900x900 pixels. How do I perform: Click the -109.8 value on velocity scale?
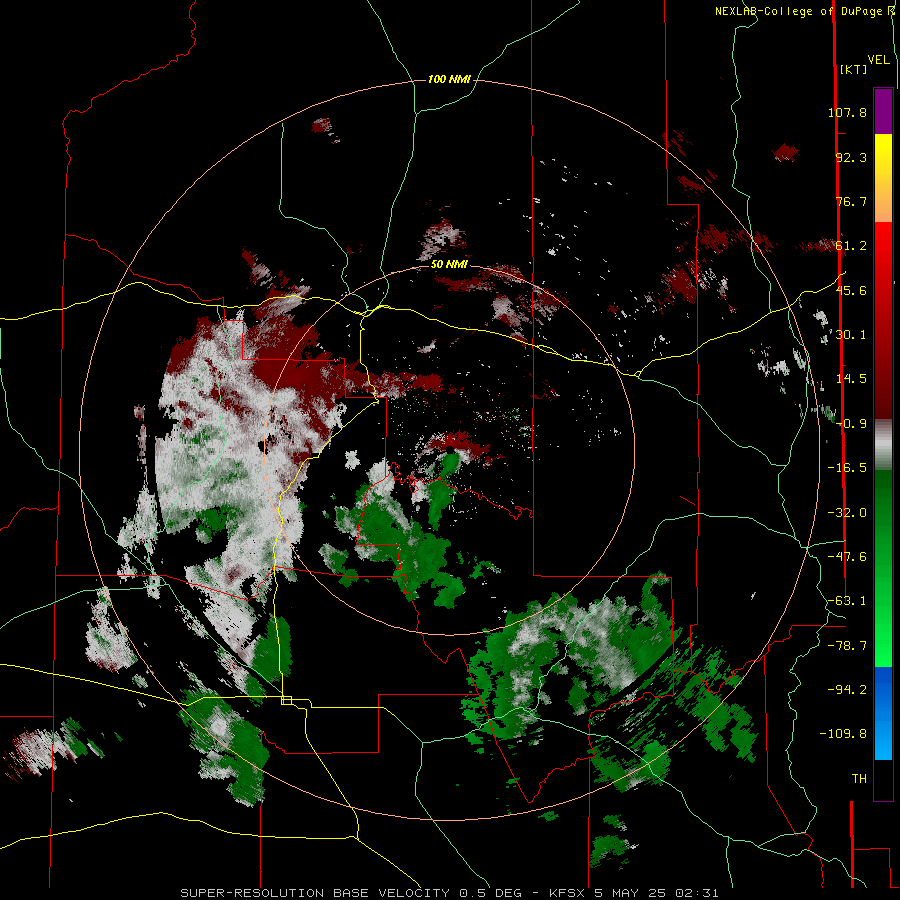pyautogui.click(x=843, y=734)
